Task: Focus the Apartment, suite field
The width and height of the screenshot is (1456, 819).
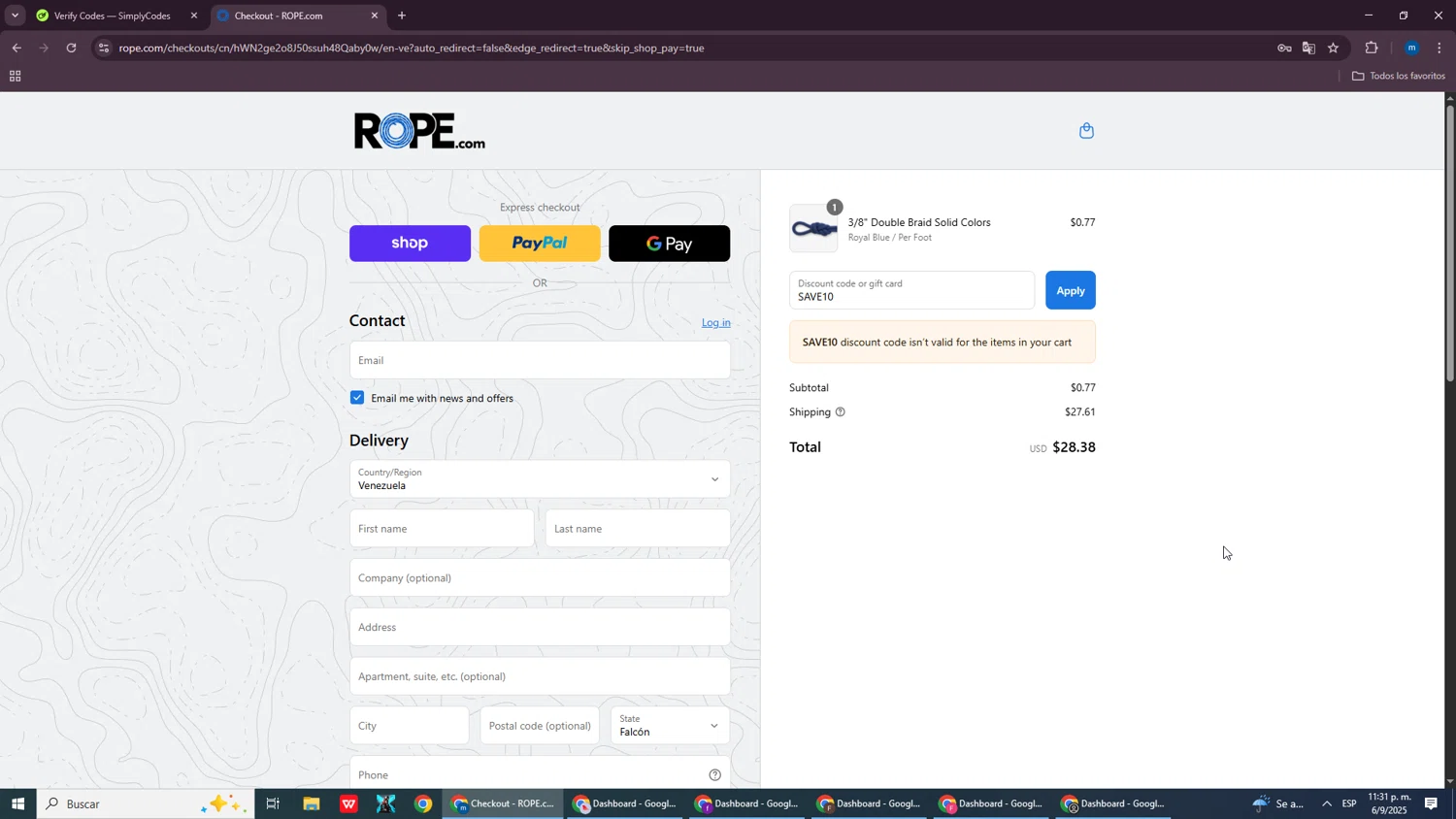Action: tap(540, 676)
